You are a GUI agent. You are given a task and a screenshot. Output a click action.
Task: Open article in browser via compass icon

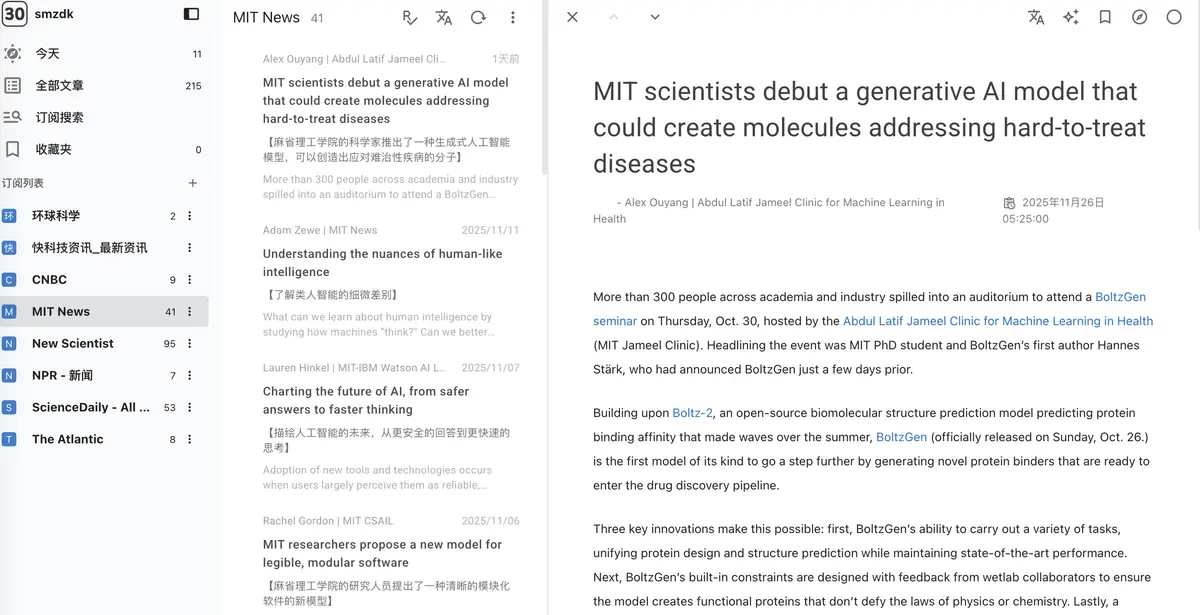pyautogui.click(x=1139, y=17)
